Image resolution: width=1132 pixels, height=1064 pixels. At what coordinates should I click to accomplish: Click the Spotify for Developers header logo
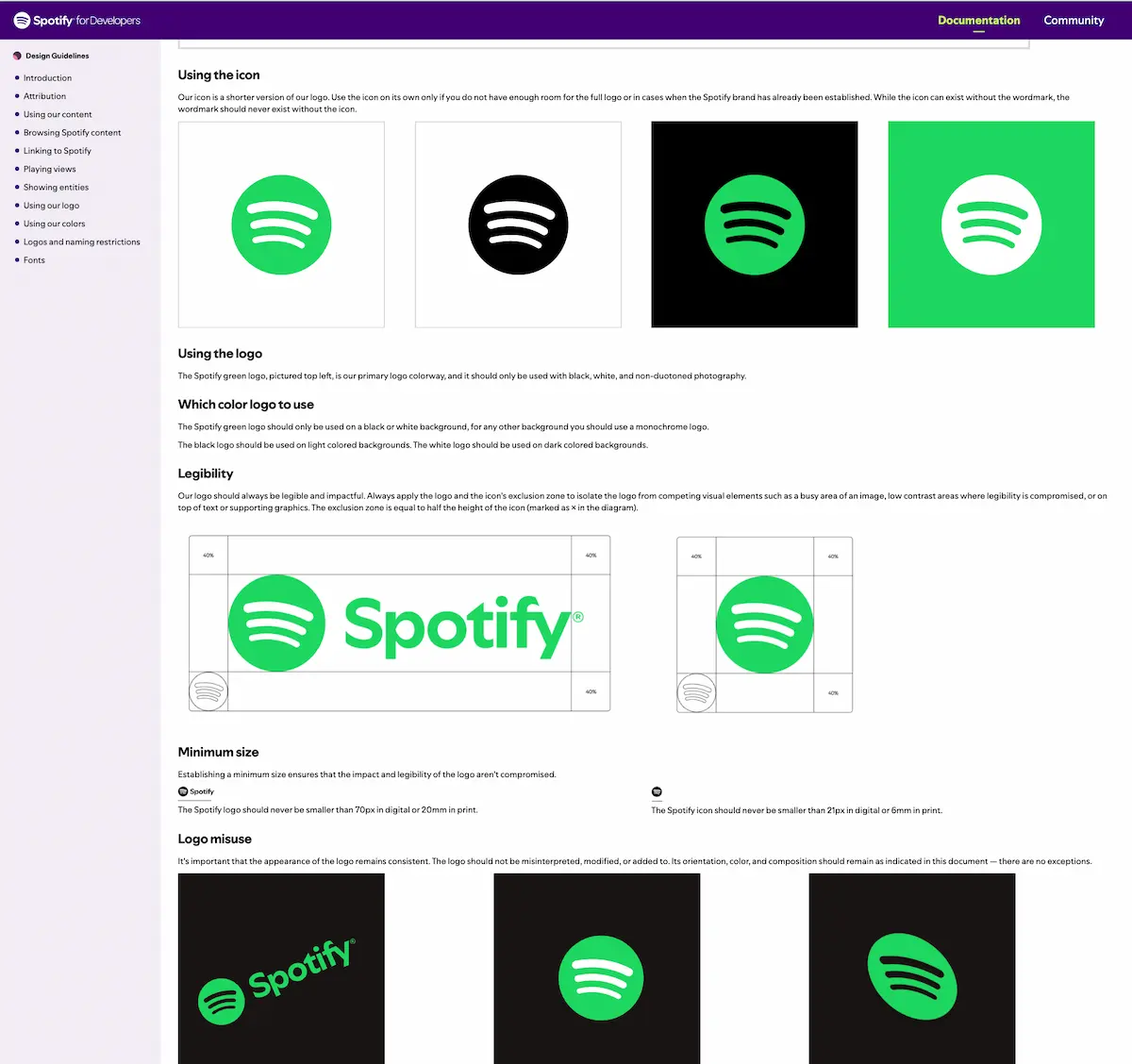click(76, 20)
